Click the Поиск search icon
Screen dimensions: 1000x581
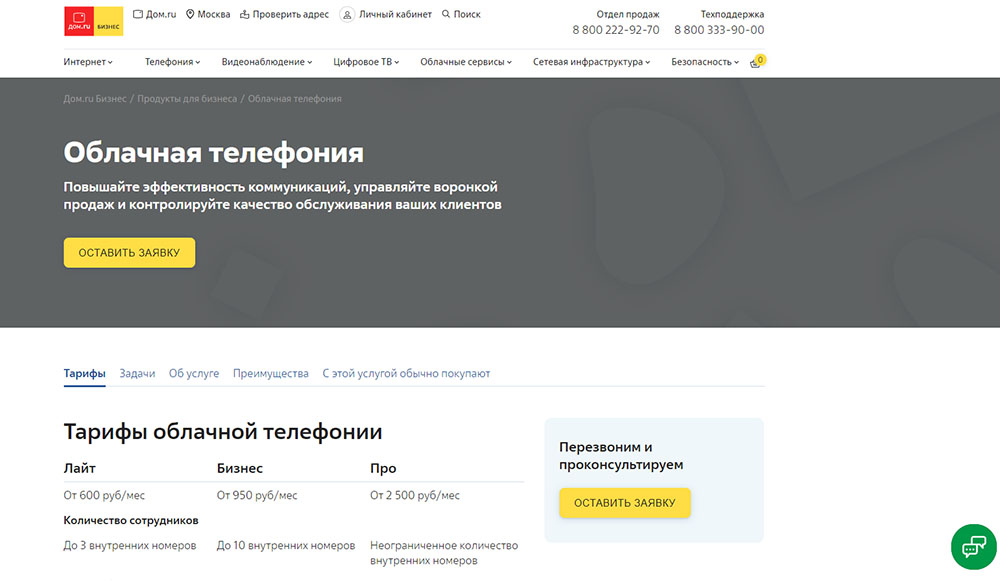(x=446, y=15)
